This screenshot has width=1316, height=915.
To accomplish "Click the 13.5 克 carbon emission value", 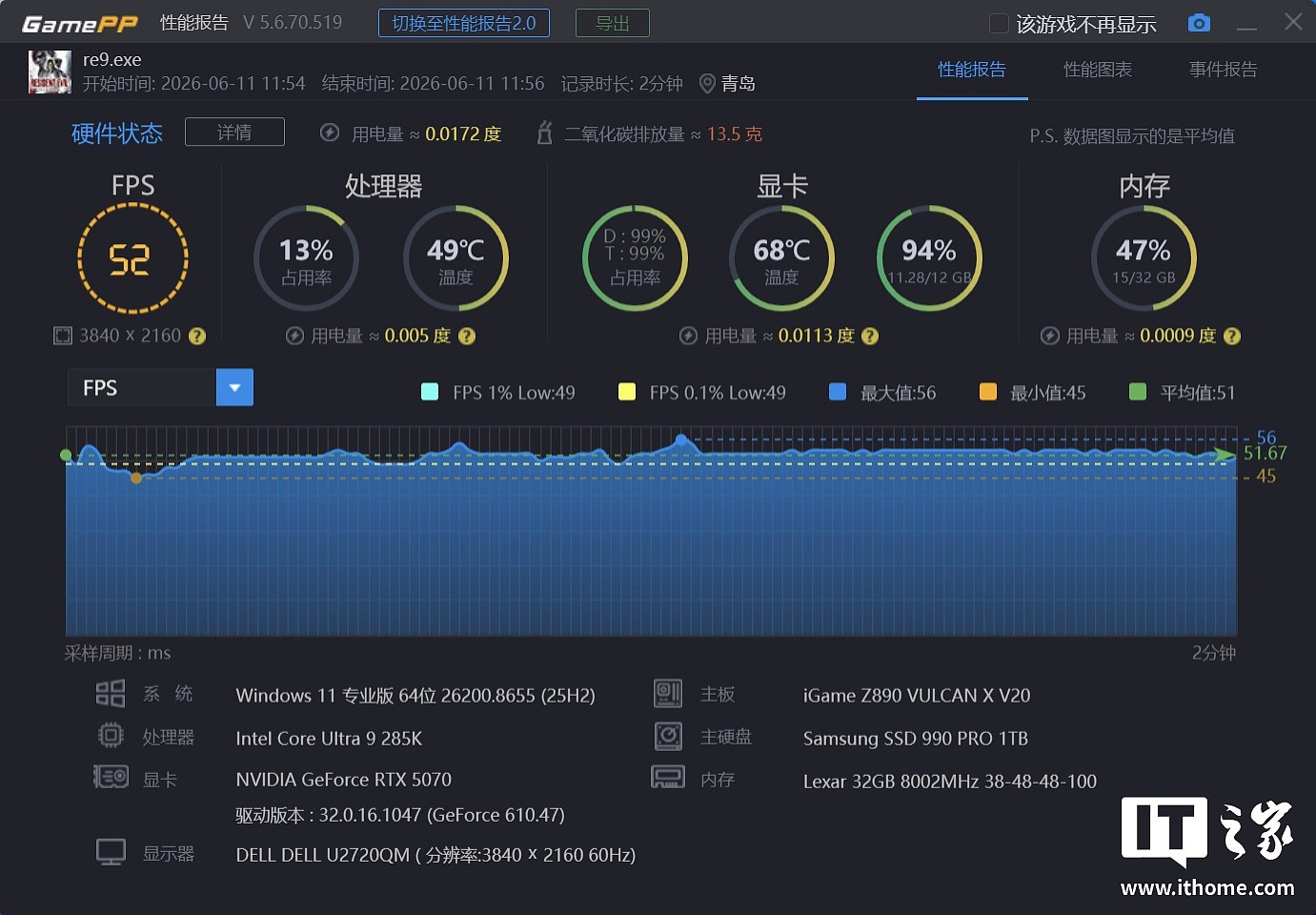I will pos(735,134).
